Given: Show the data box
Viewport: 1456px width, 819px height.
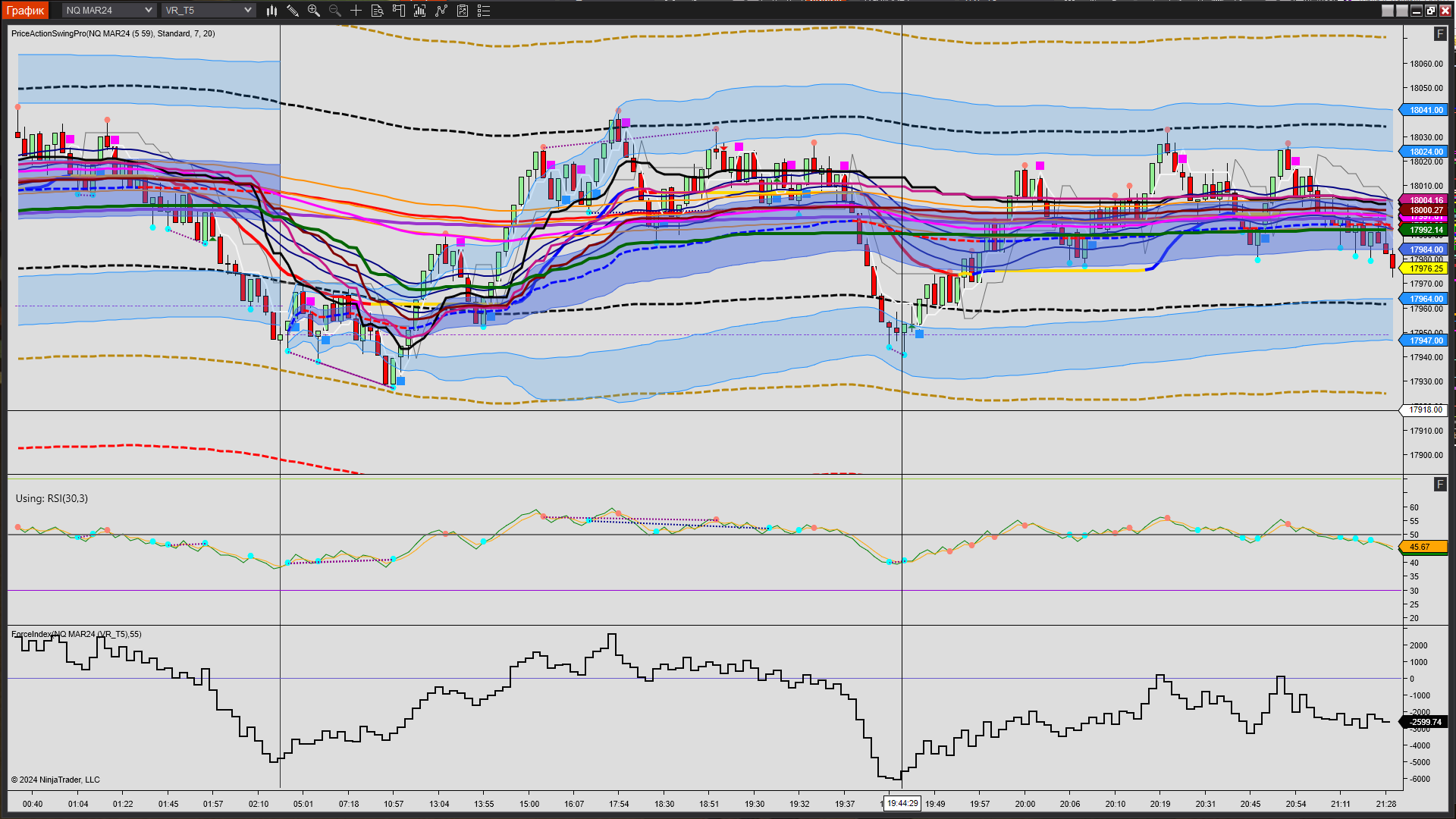Looking at the screenshot, I should tap(378, 11).
